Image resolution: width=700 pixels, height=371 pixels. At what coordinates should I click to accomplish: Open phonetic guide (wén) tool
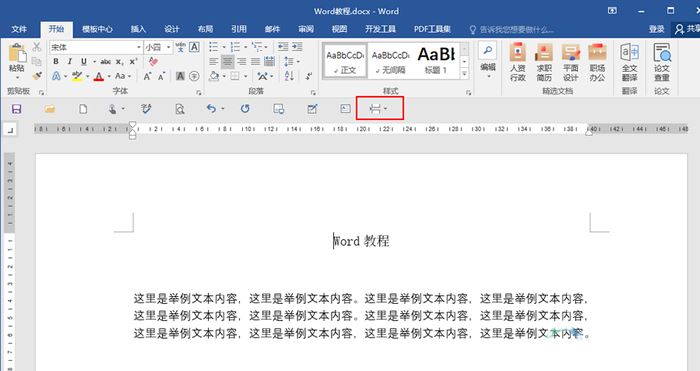pyautogui.click(x=181, y=47)
